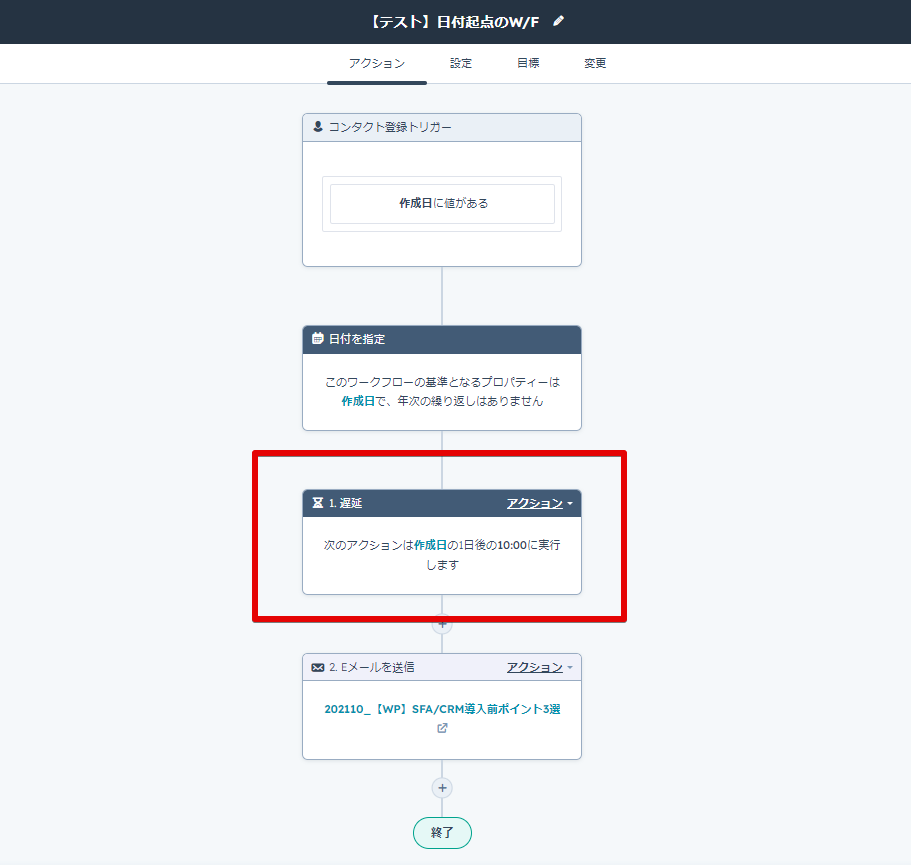Select the 2. Eメールを送信 card title
This screenshot has height=865, width=911.
pyautogui.click(x=371, y=667)
